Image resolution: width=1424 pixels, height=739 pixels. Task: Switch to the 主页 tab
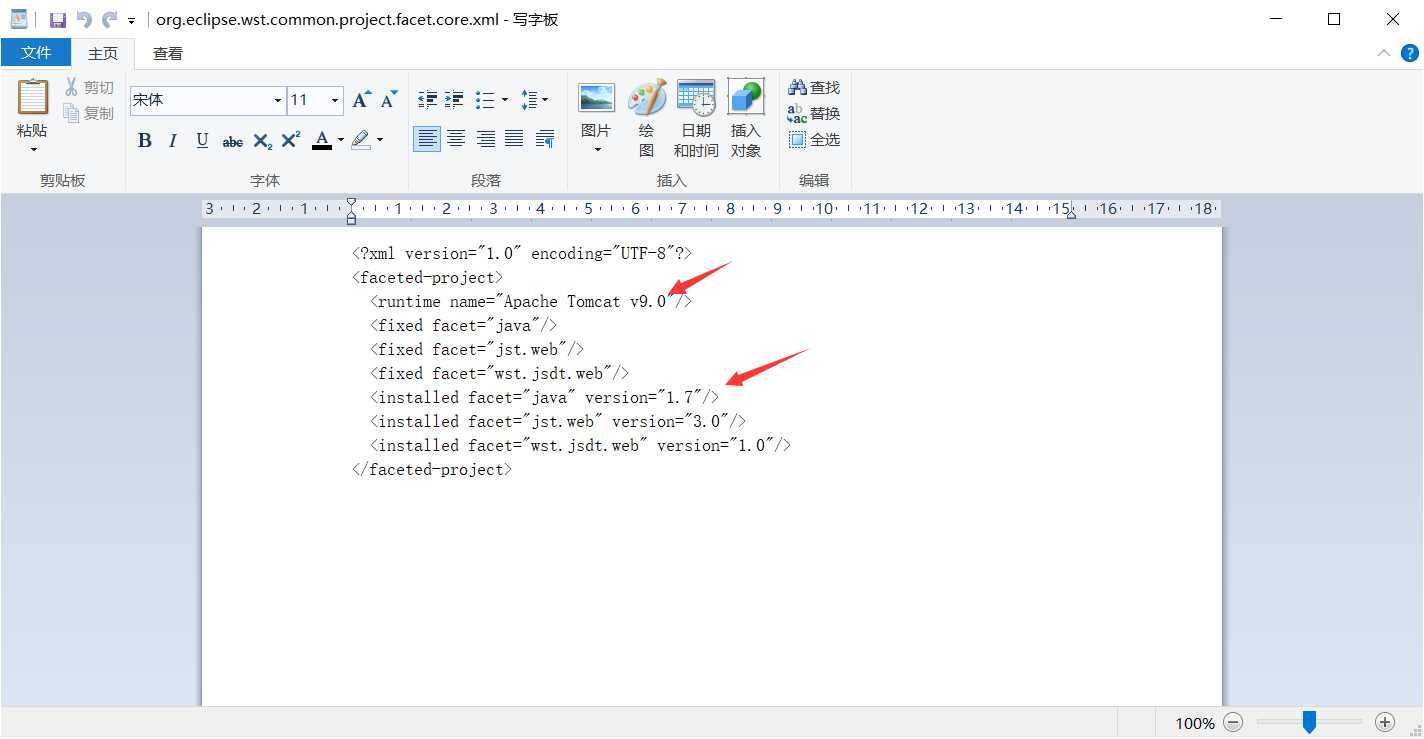pos(103,53)
